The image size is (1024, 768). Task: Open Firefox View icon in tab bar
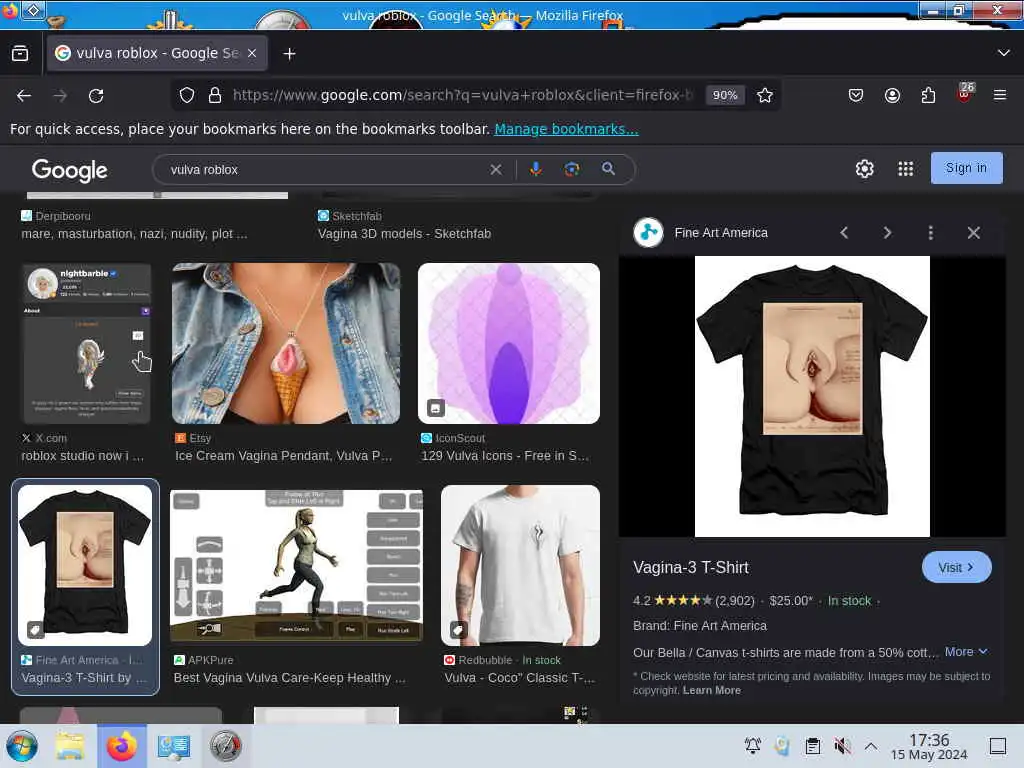click(20, 54)
